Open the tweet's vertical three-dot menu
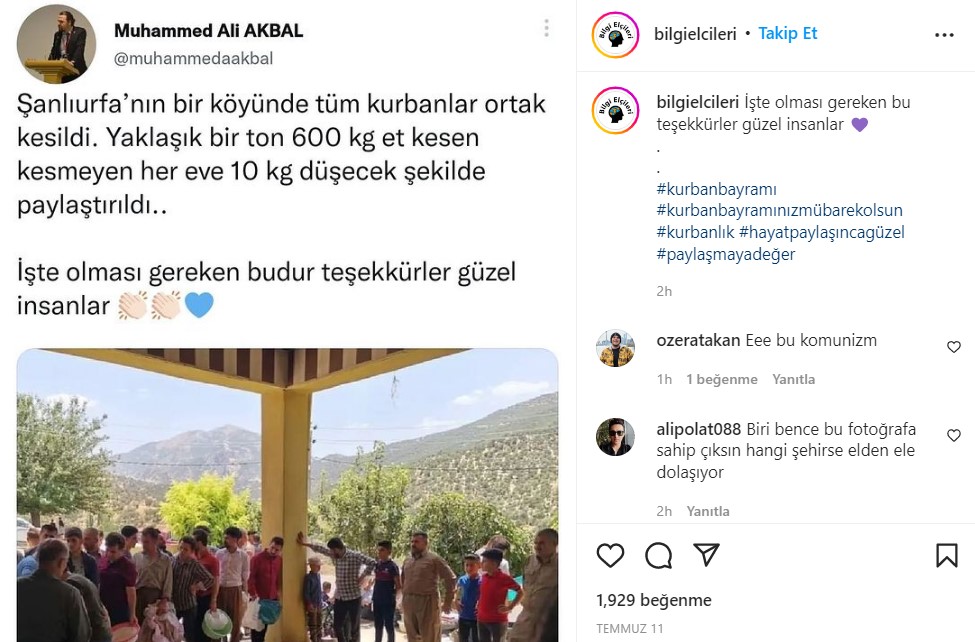Image resolution: width=975 pixels, height=642 pixels. [546, 28]
